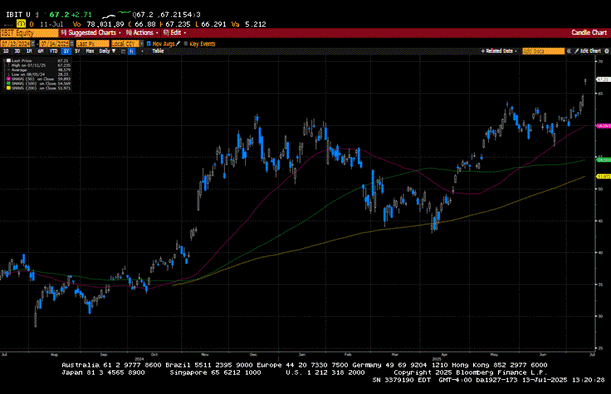611x394 pixels.
Task: Select the Max time range
Action: [90, 51]
